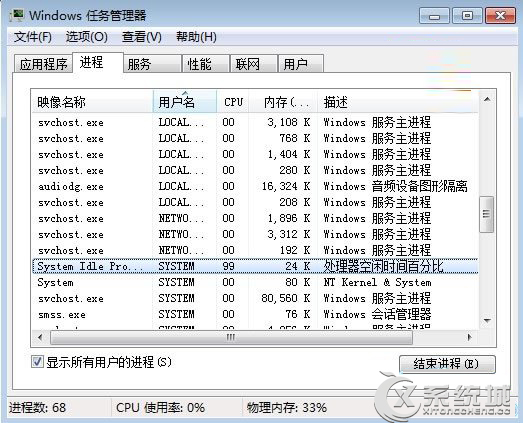
Task: Switch to the 服务 tab
Action: click(x=152, y=64)
